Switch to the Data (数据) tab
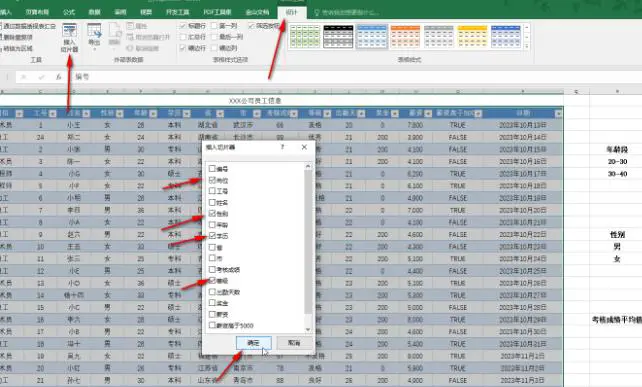Screen dimensions: 642x387 [95, 12]
